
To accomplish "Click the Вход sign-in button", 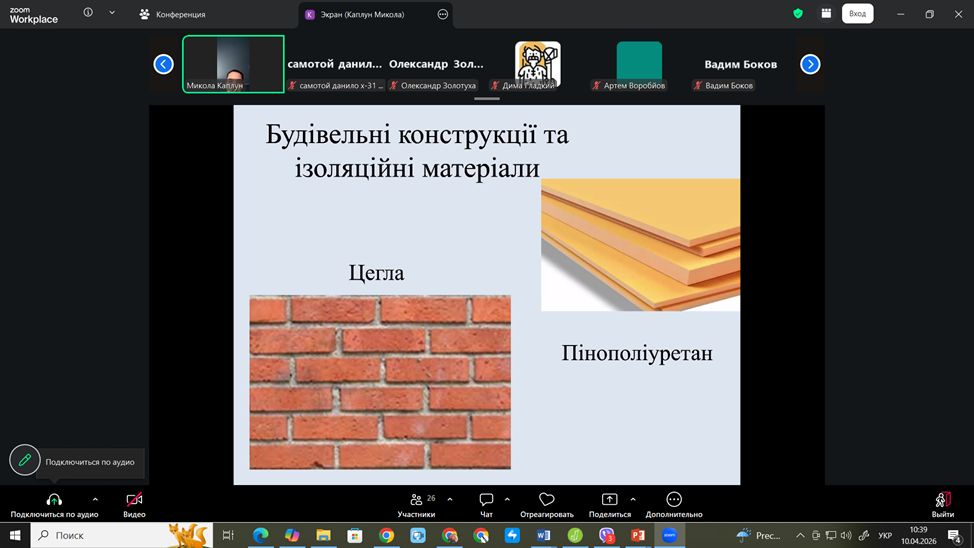I will 857,14.
